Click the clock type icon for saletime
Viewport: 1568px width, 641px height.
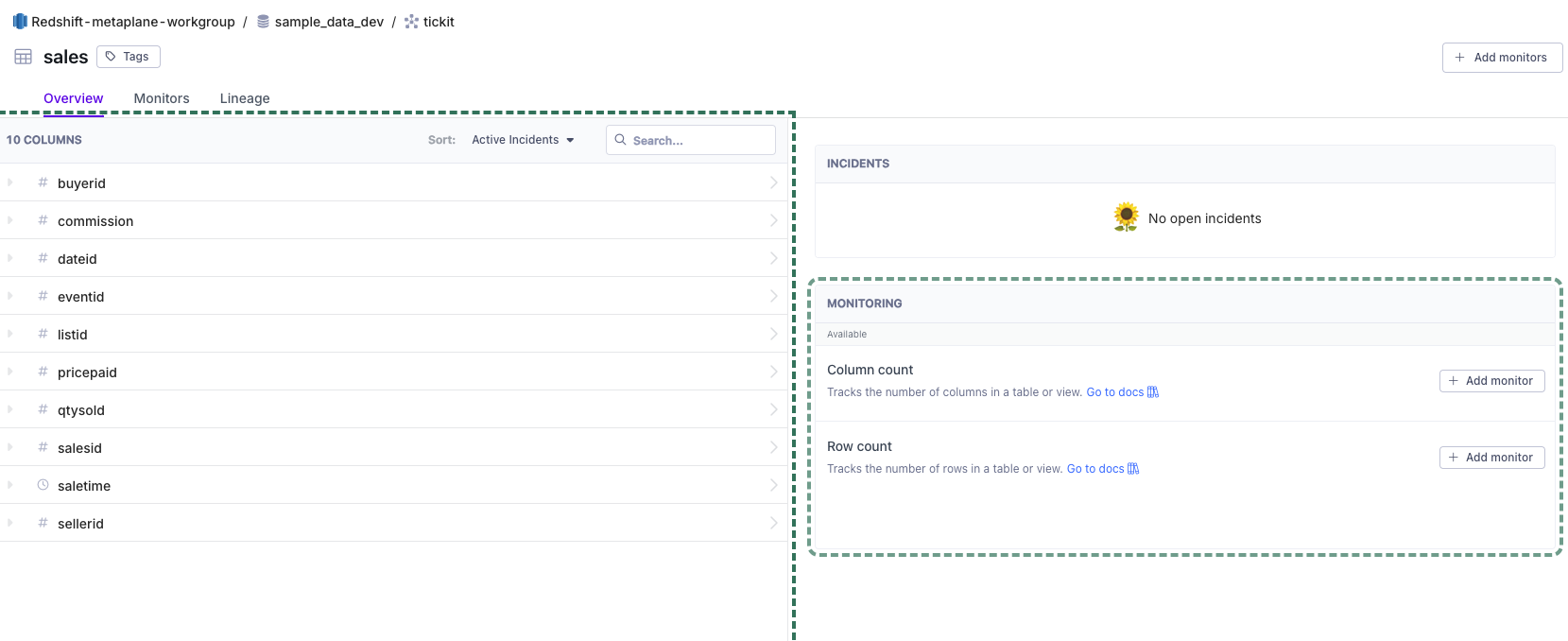[x=43, y=485]
